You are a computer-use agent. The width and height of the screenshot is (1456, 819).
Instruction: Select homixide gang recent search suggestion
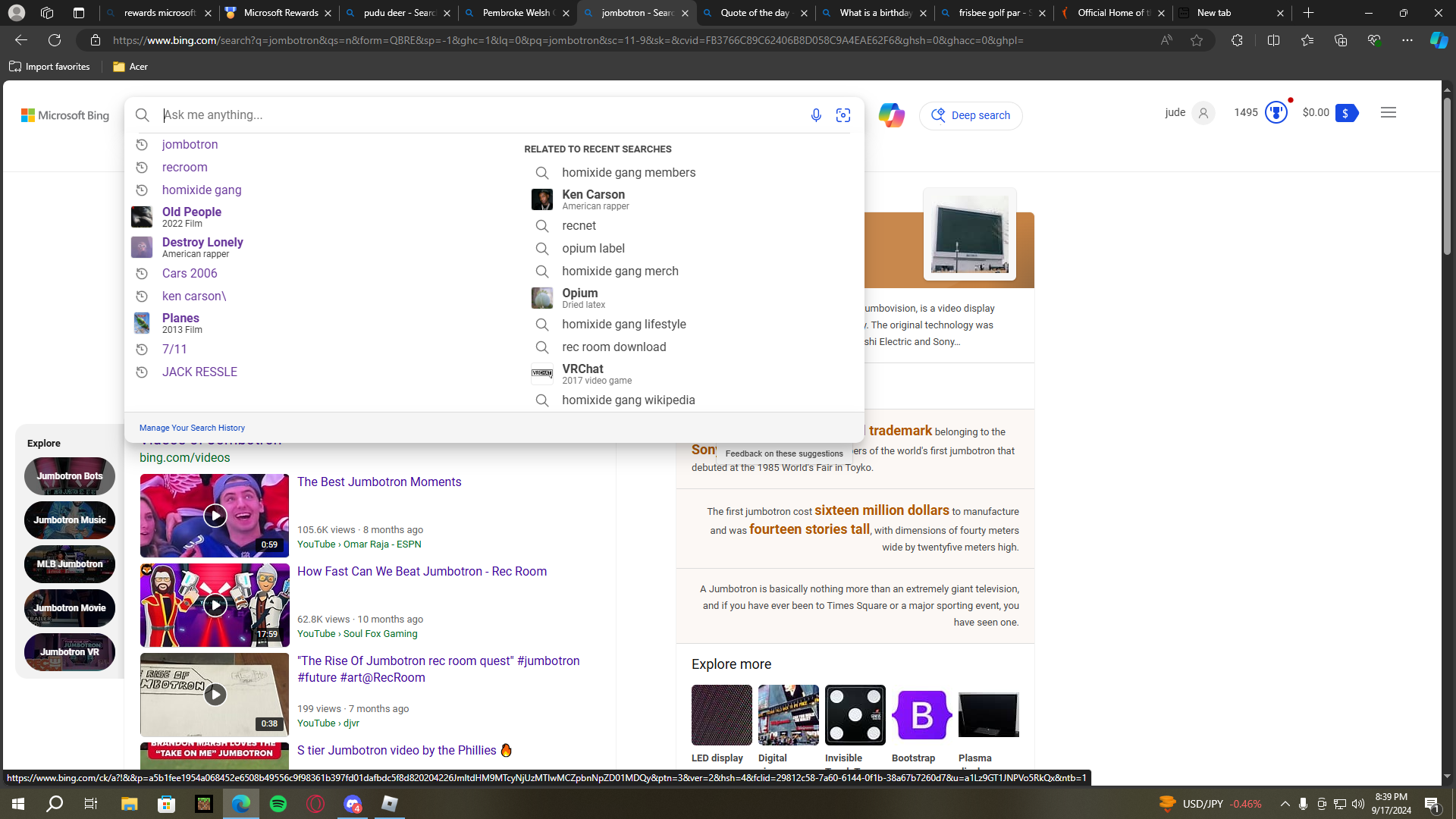point(202,190)
